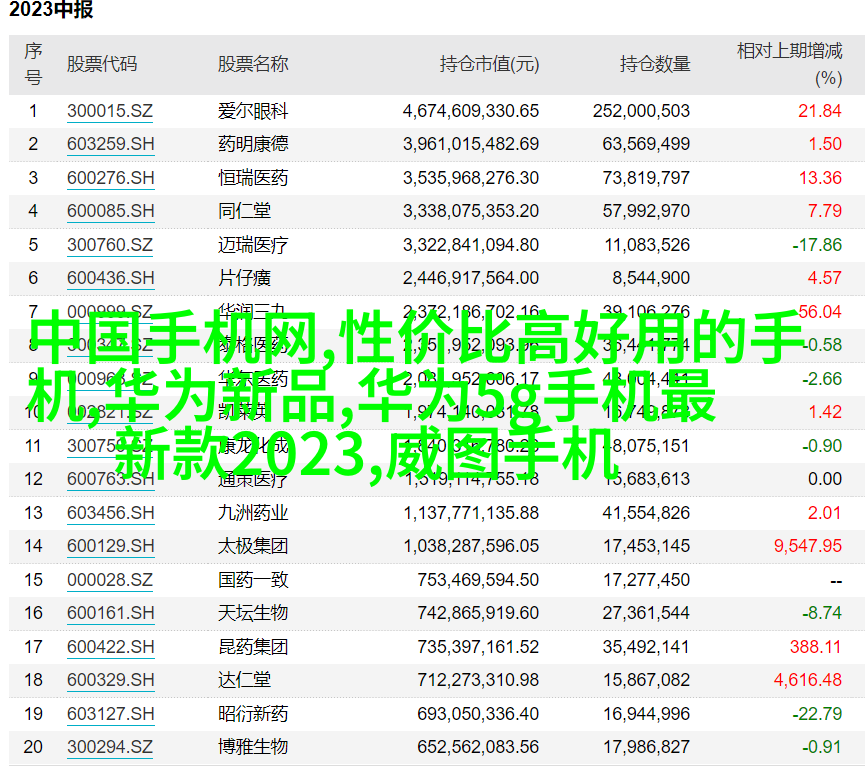Select stock name 恒瑞医药
The image size is (865, 776).
click(x=253, y=178)
